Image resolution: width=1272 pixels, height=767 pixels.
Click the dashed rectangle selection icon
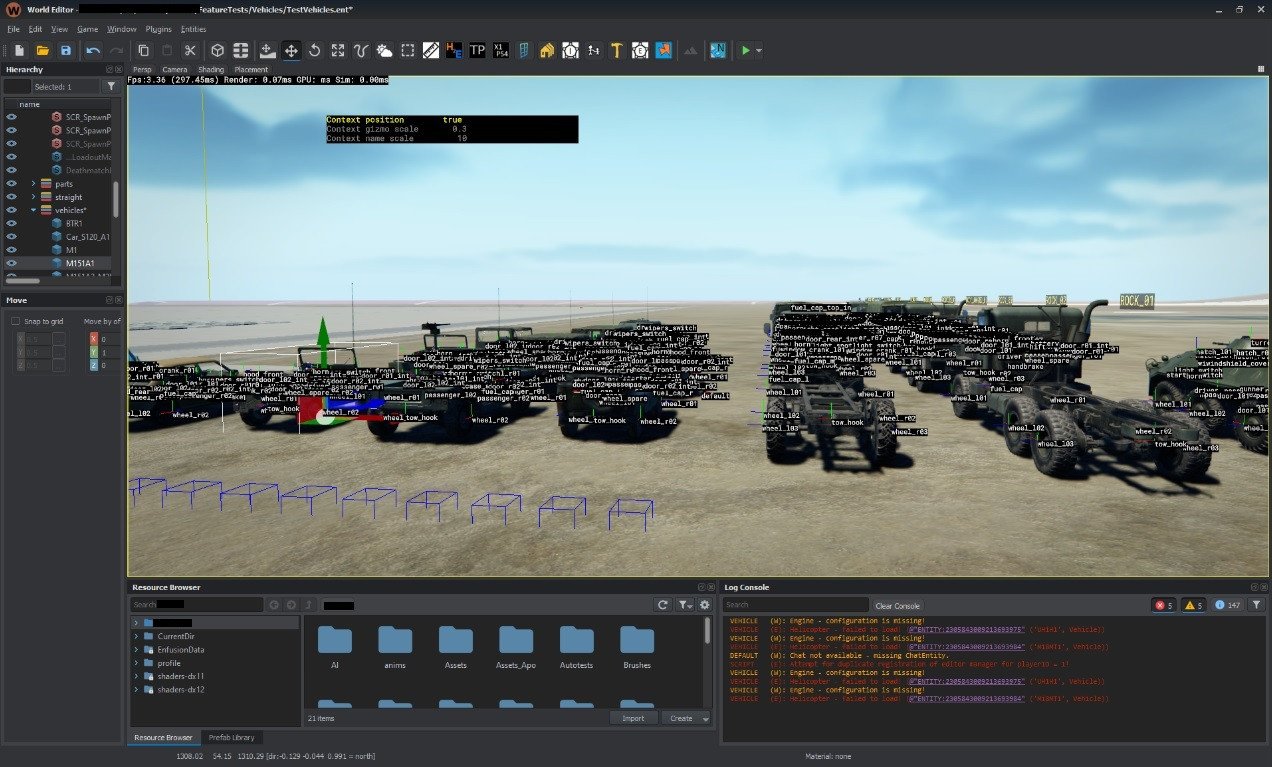coord(408,50)
